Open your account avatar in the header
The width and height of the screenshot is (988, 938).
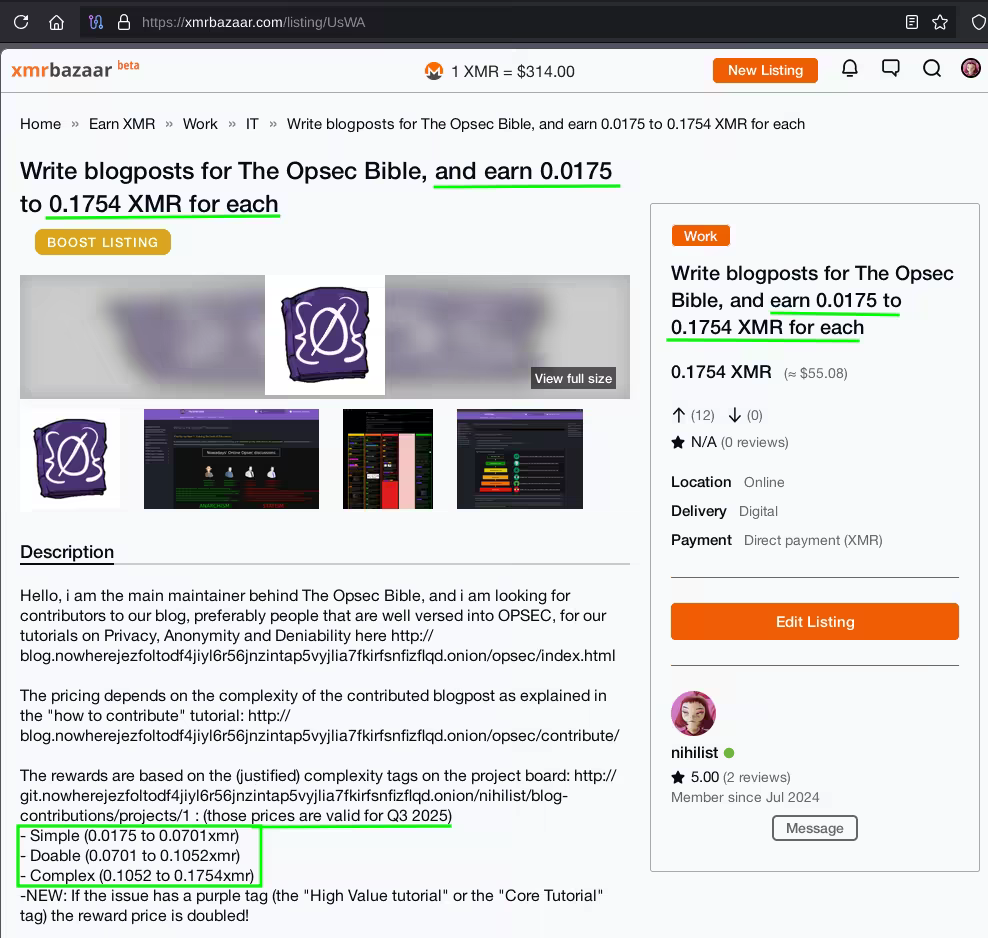[x=971, y=69]
